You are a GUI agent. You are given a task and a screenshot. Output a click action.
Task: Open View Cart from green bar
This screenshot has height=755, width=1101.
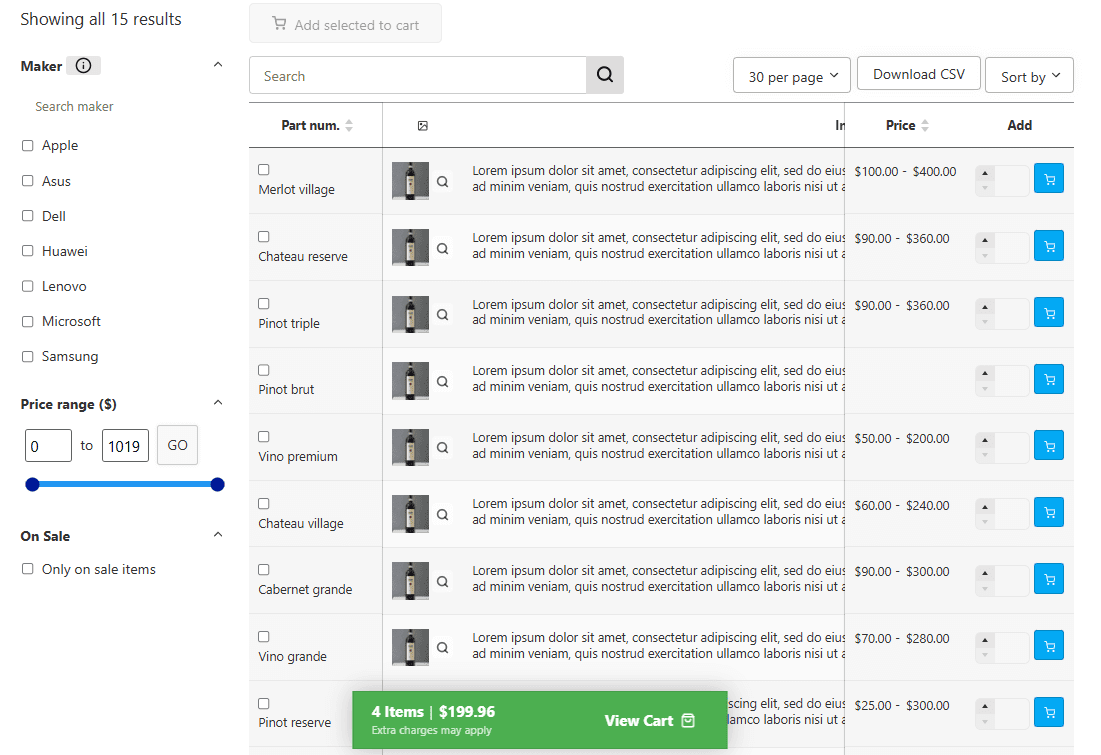(649, 720)
